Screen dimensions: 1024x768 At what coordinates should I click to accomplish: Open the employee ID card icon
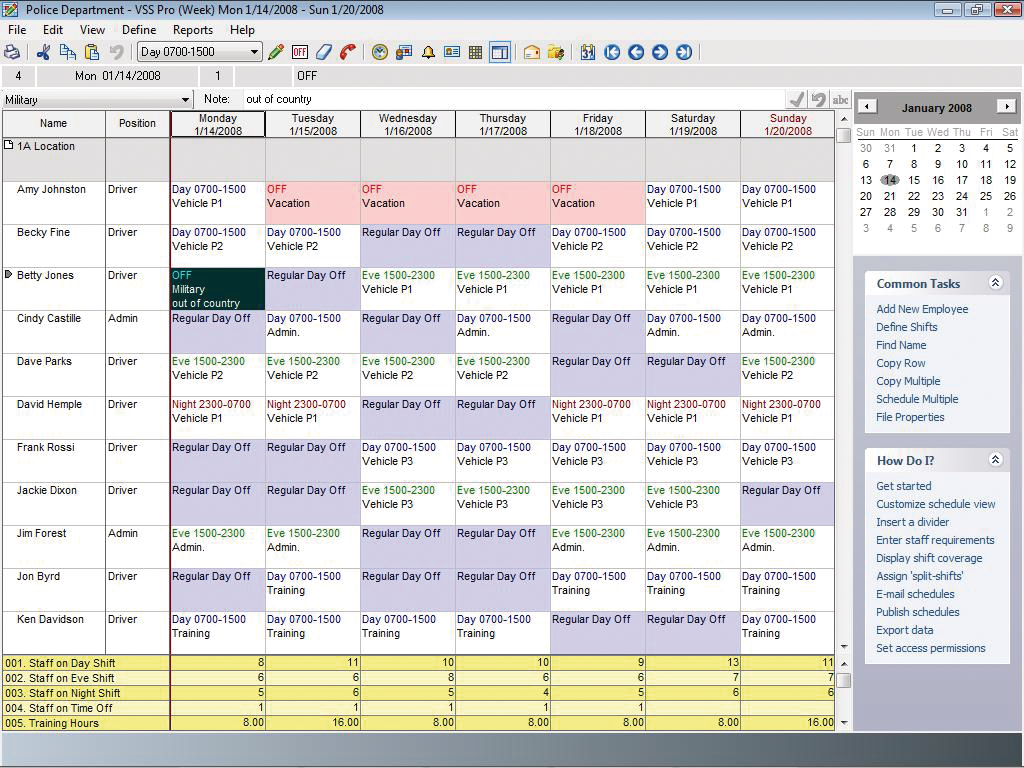point(452,52)
